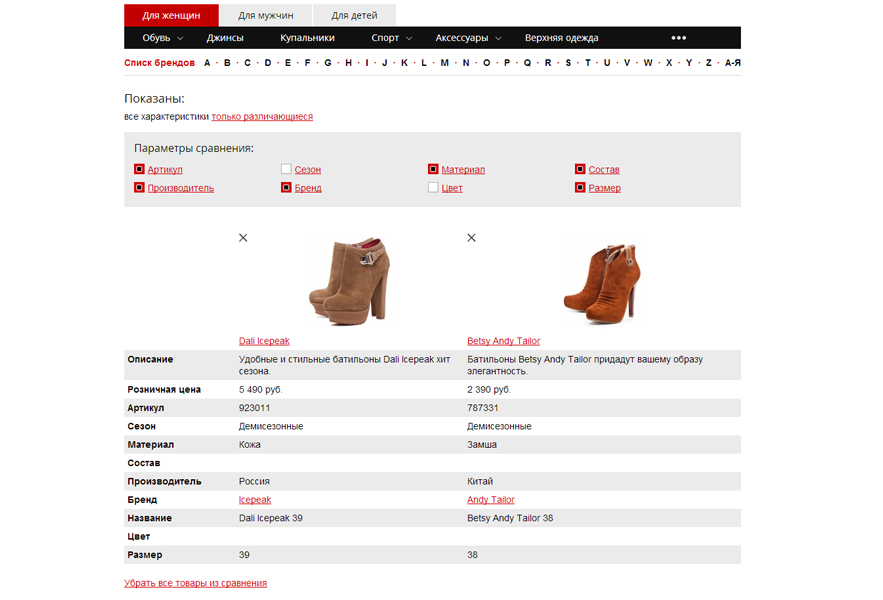Screen dimensions: 883x600
Task: Click the orange Betsy Andy Tailor boot image
Action: point(603,283)
